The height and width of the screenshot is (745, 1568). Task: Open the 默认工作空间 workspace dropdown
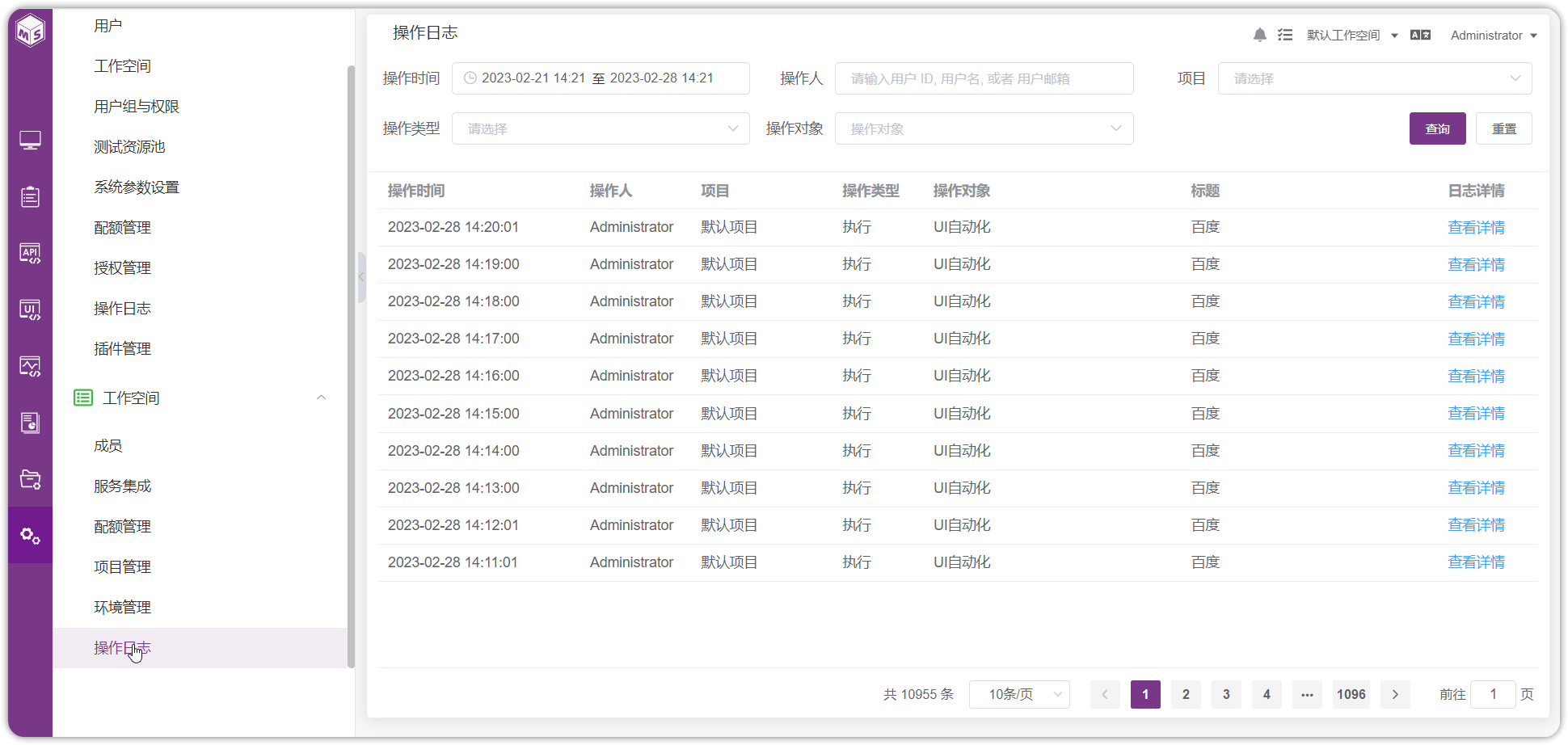[1352, 36]
